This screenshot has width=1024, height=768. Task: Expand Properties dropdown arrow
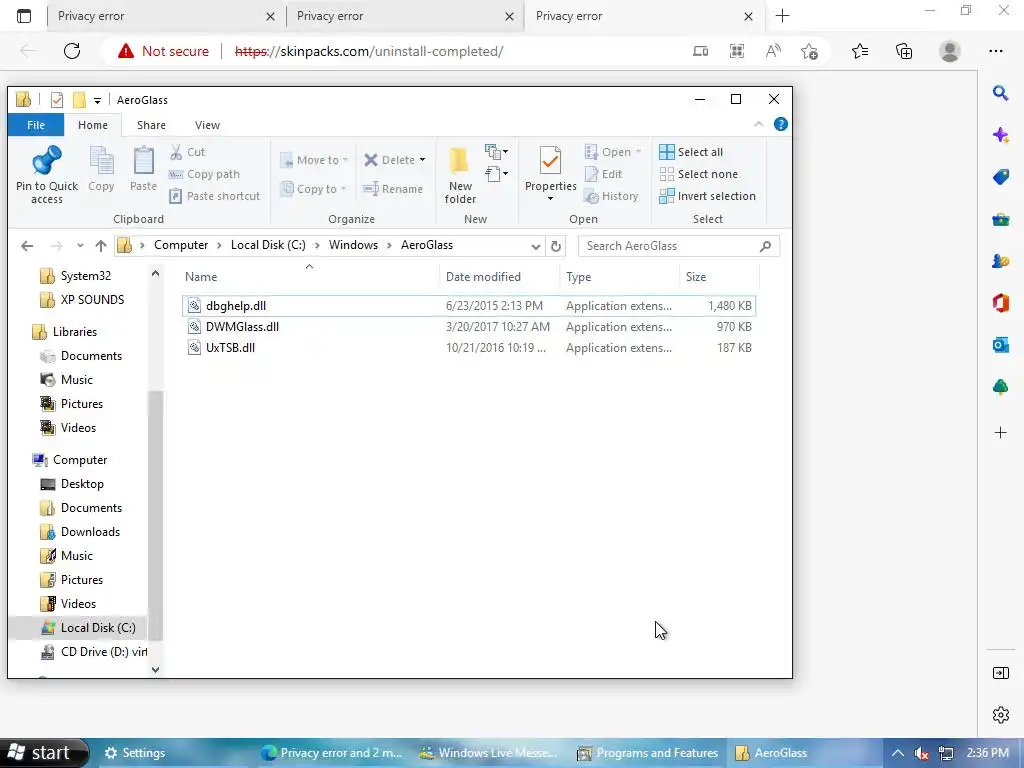pos(550,199)
